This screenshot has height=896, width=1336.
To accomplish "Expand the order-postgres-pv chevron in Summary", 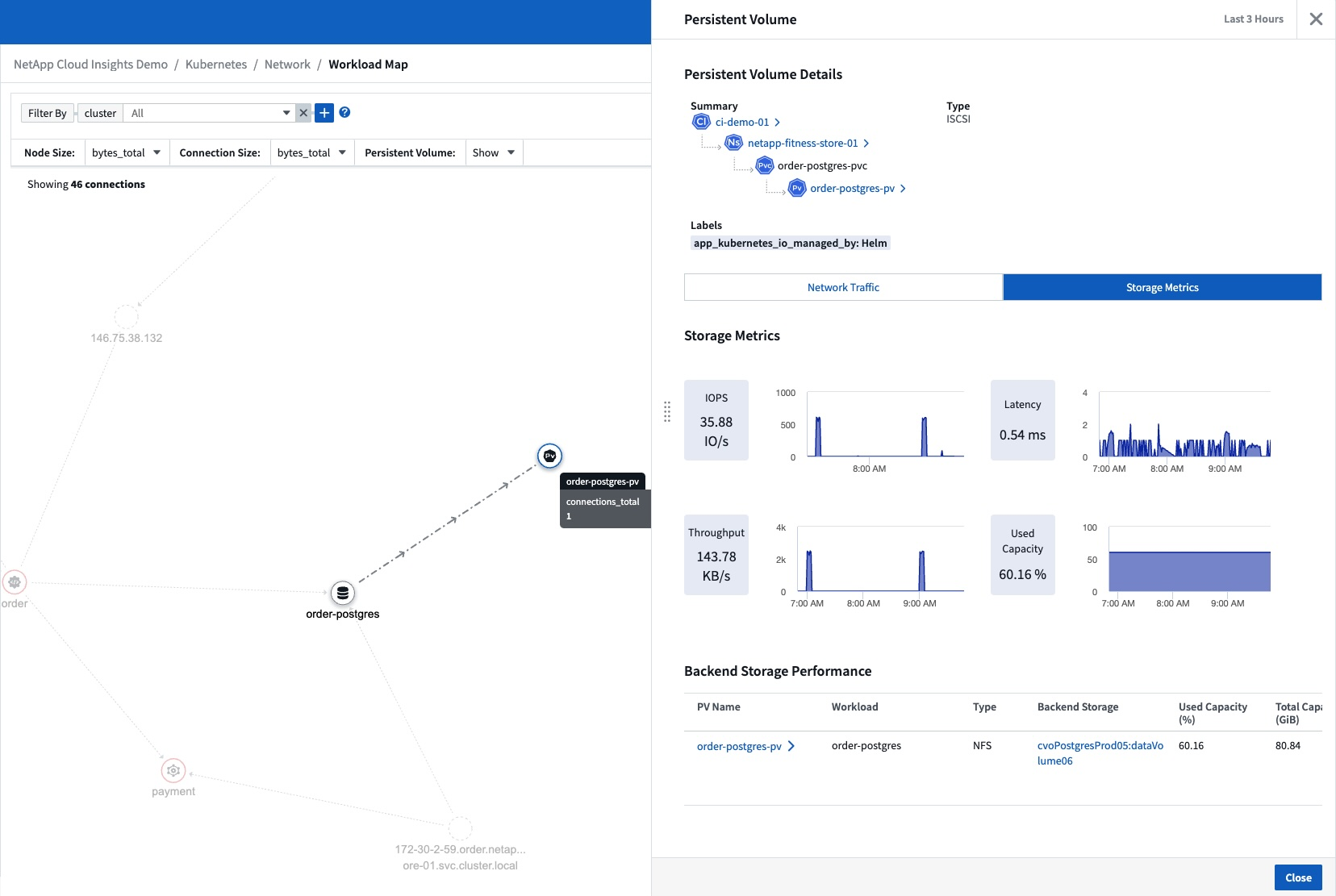I will pyautogui.click(x=903, y=189).
